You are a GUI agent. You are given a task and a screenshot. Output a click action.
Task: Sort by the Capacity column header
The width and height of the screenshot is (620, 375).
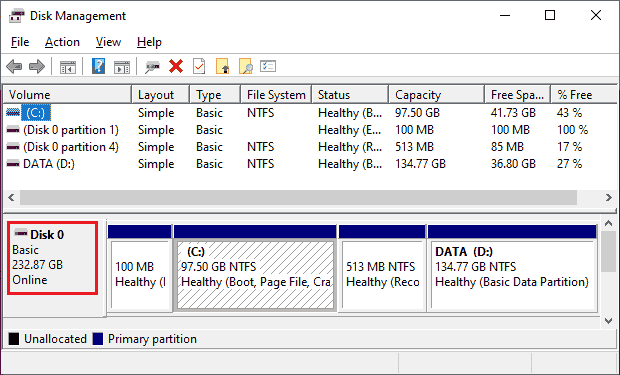click(x=437, y=95)
